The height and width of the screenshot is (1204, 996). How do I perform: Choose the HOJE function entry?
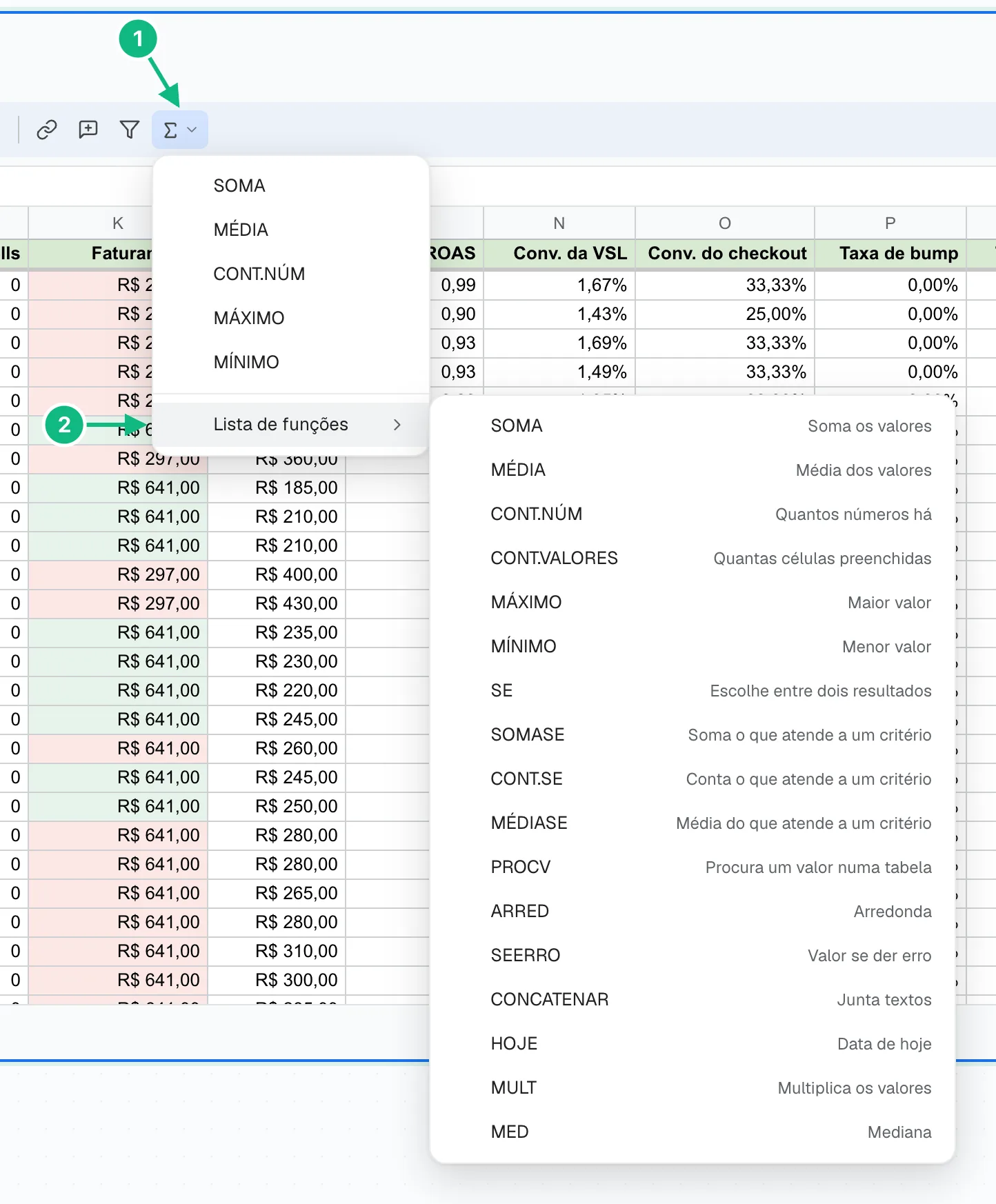693,1043
